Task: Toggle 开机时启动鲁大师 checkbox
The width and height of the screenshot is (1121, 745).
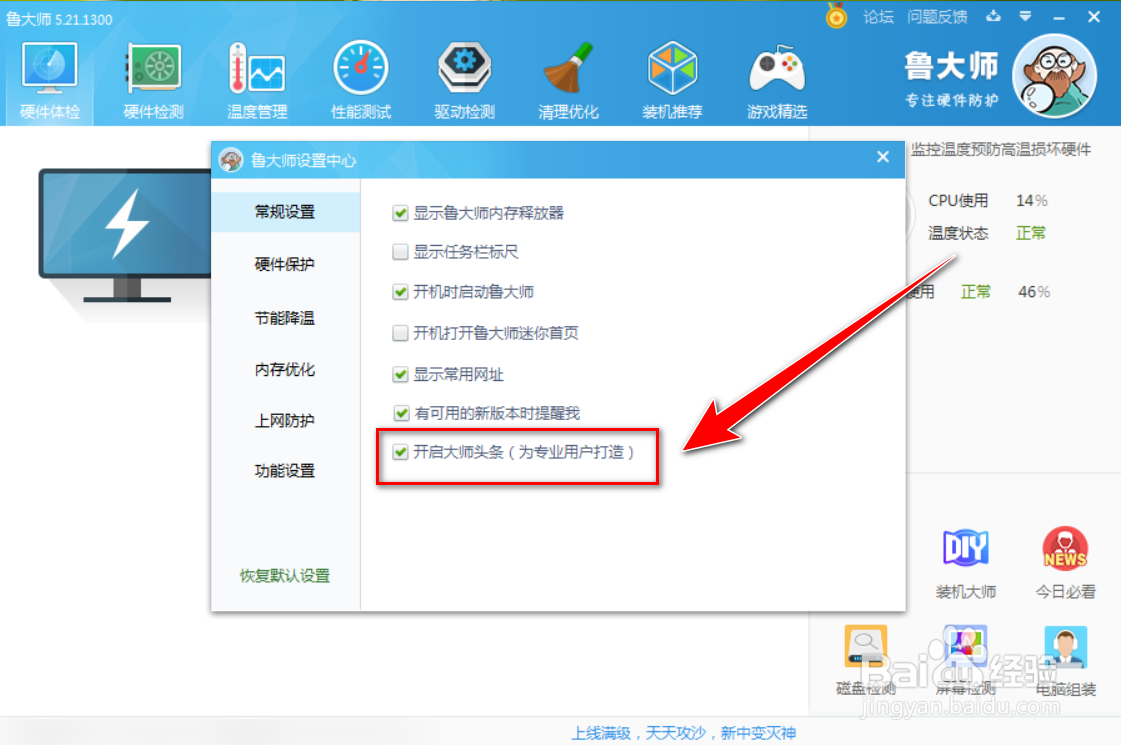Action: point(400,292)
